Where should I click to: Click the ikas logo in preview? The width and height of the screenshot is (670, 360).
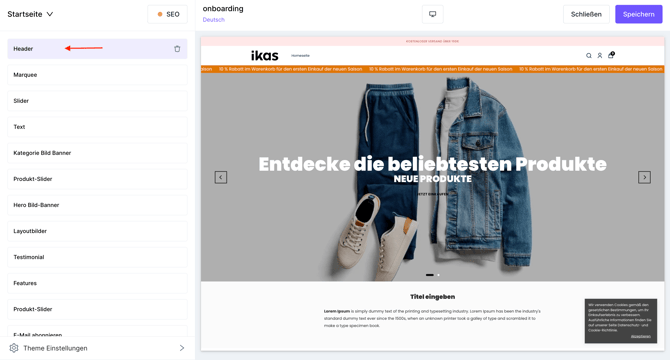click(264, 56)
